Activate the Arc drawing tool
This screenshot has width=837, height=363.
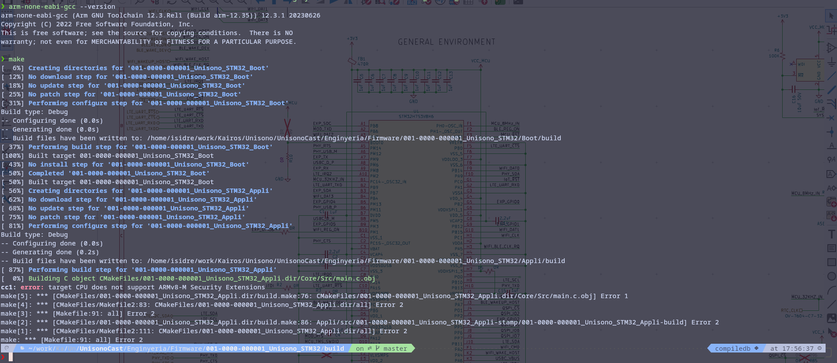(x=832, y=290)
